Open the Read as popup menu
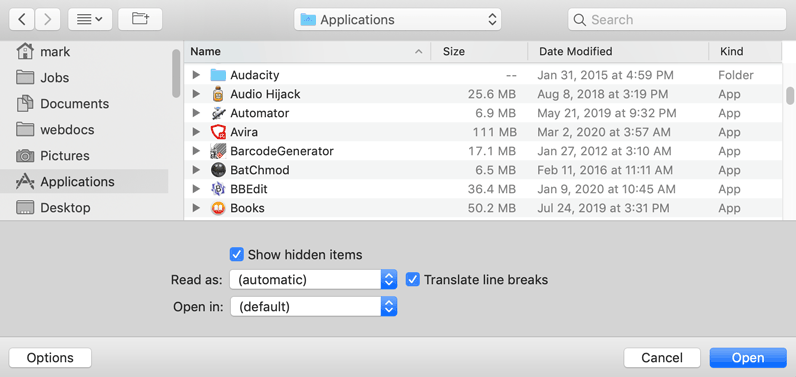This screenshot has height=377, width=796. coord(313,280)
